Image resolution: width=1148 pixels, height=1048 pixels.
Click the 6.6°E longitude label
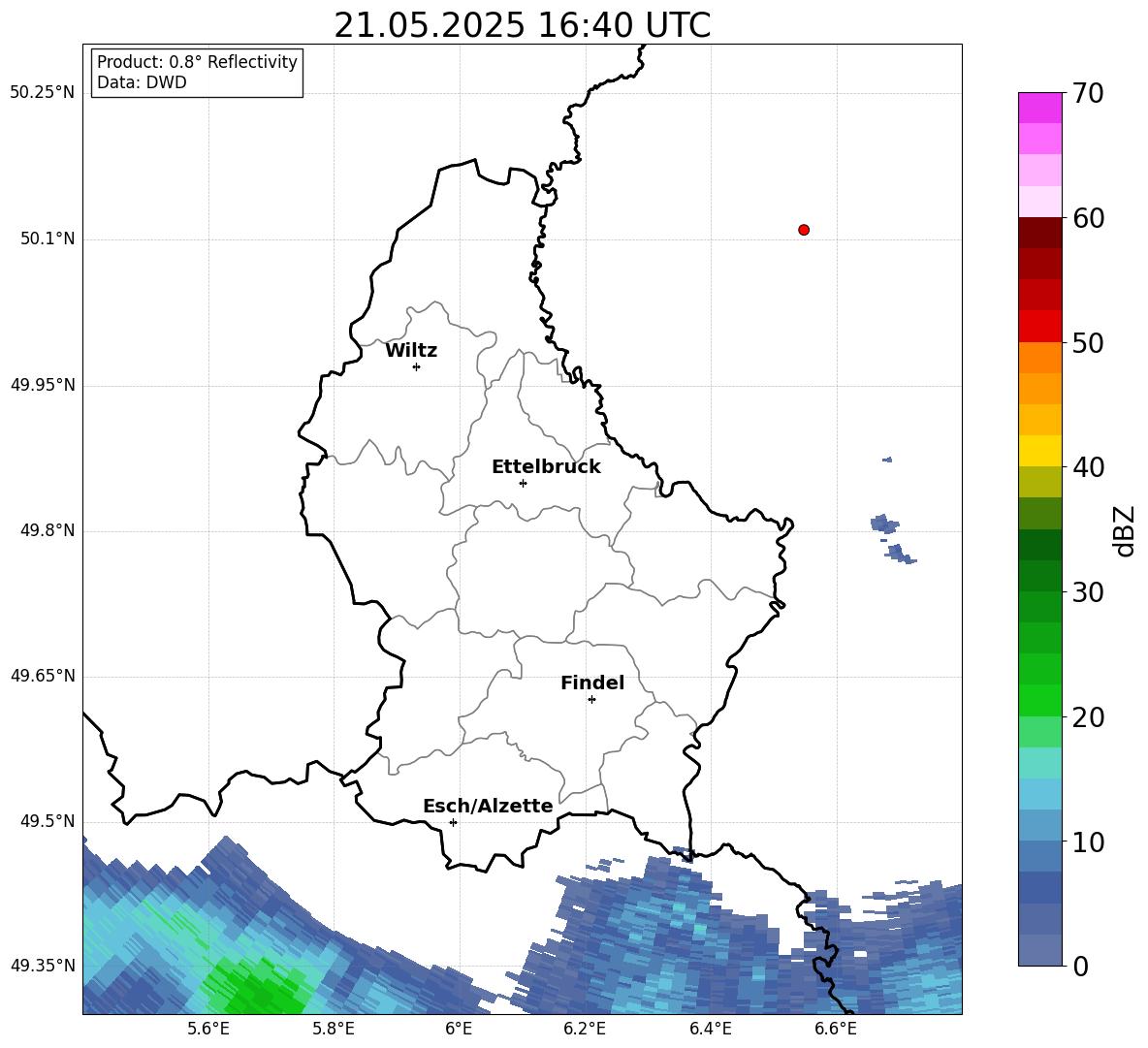[x=836, y=1030]
